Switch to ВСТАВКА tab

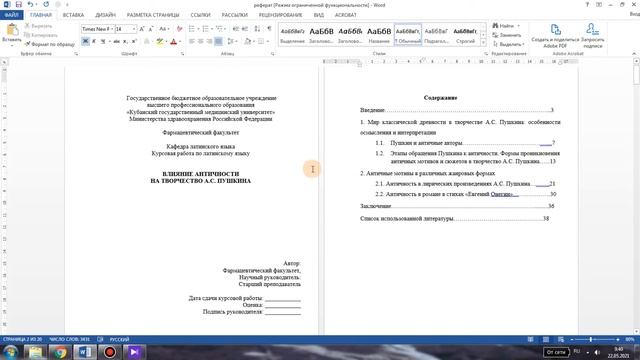tap(73, 15)
